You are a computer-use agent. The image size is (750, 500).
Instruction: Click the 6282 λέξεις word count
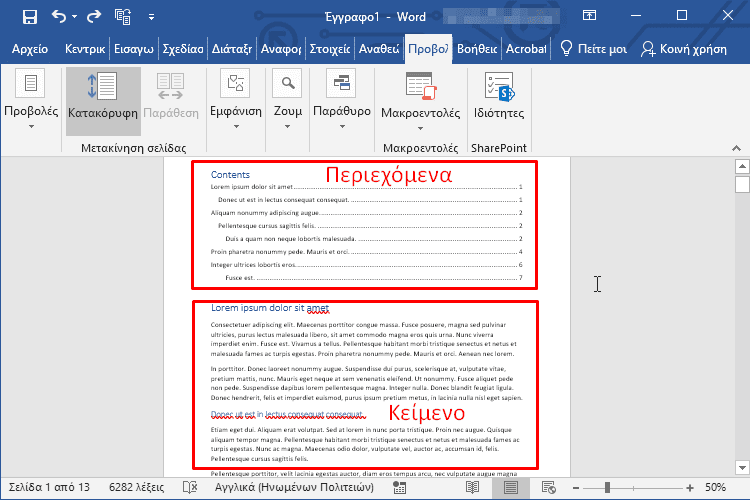[136, 488]
